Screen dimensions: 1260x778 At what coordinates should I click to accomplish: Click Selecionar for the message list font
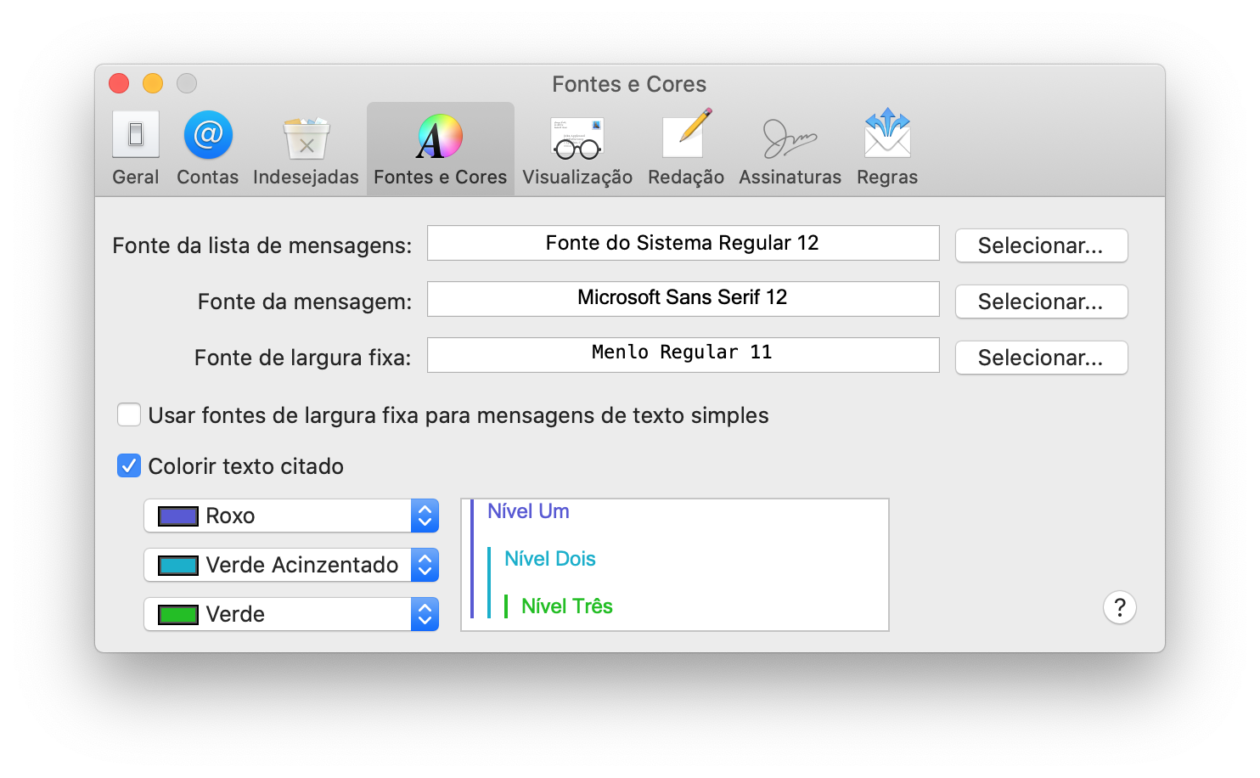(1041, 245)
